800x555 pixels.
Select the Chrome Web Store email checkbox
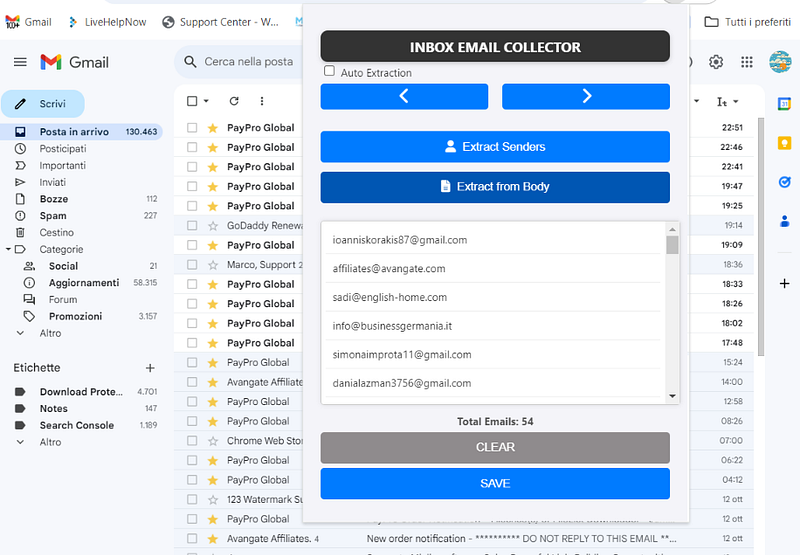(x=192, y=441)
